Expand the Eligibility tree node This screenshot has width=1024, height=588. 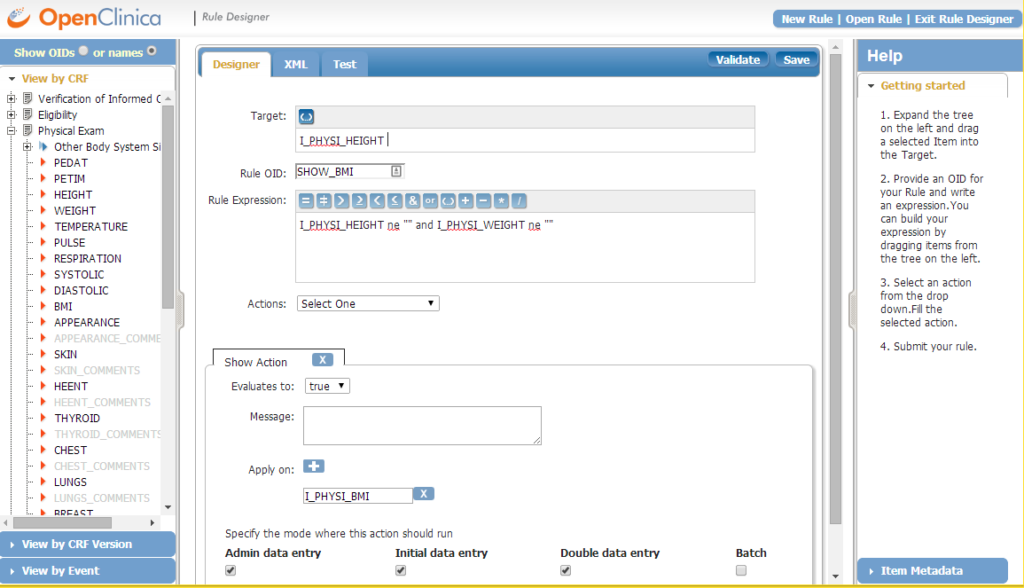pyautogui.click(x=12, y=115)
